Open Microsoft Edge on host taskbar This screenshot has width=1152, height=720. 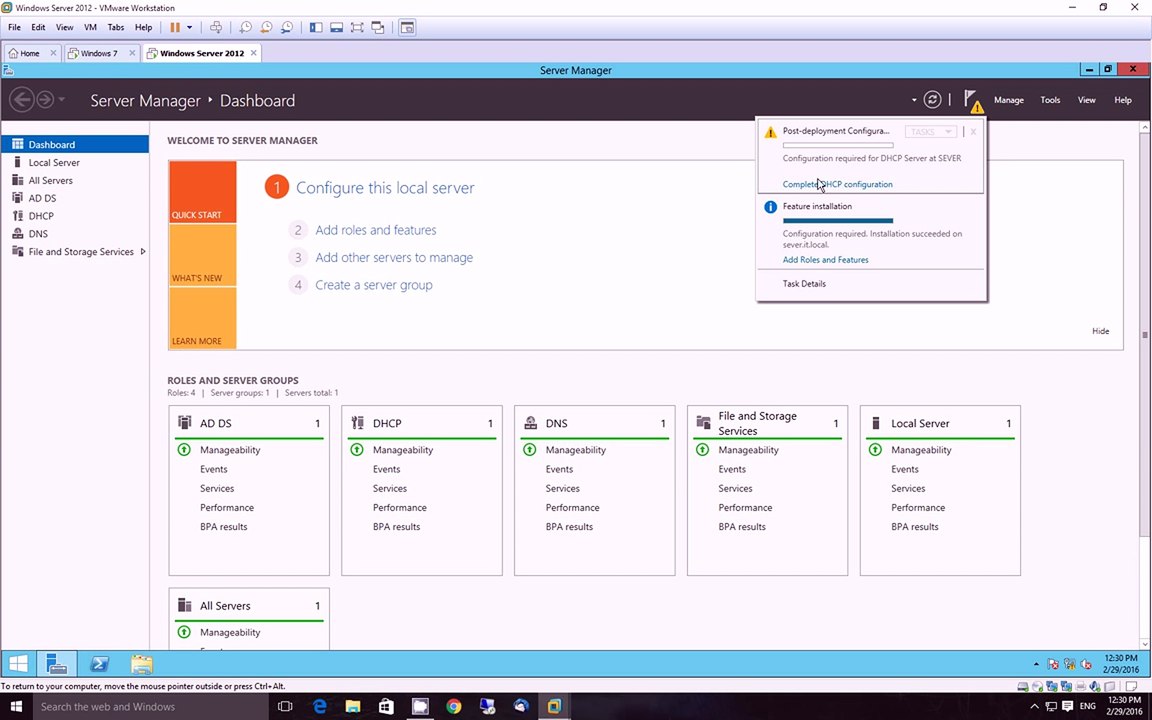(x=320, y=707)
